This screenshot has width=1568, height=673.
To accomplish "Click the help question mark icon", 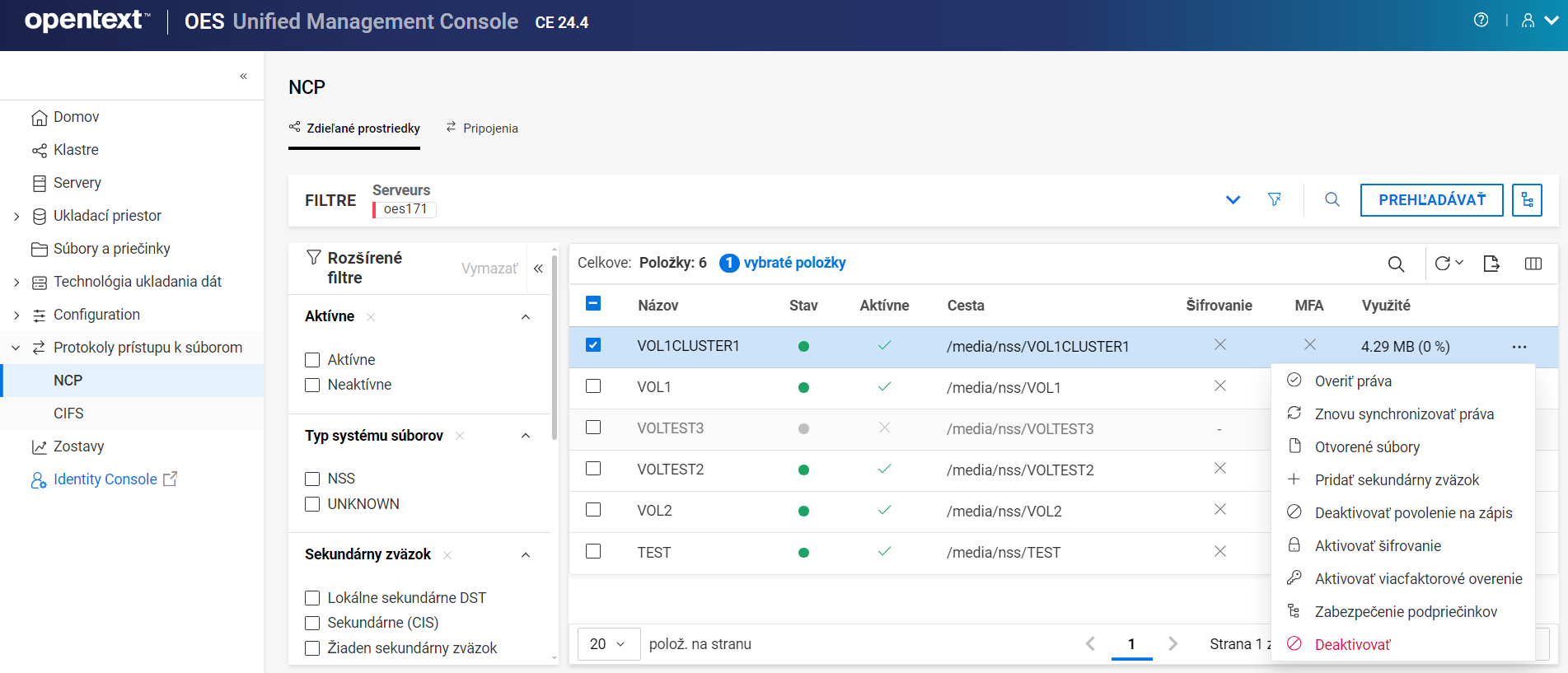I will pos(1481,21).
